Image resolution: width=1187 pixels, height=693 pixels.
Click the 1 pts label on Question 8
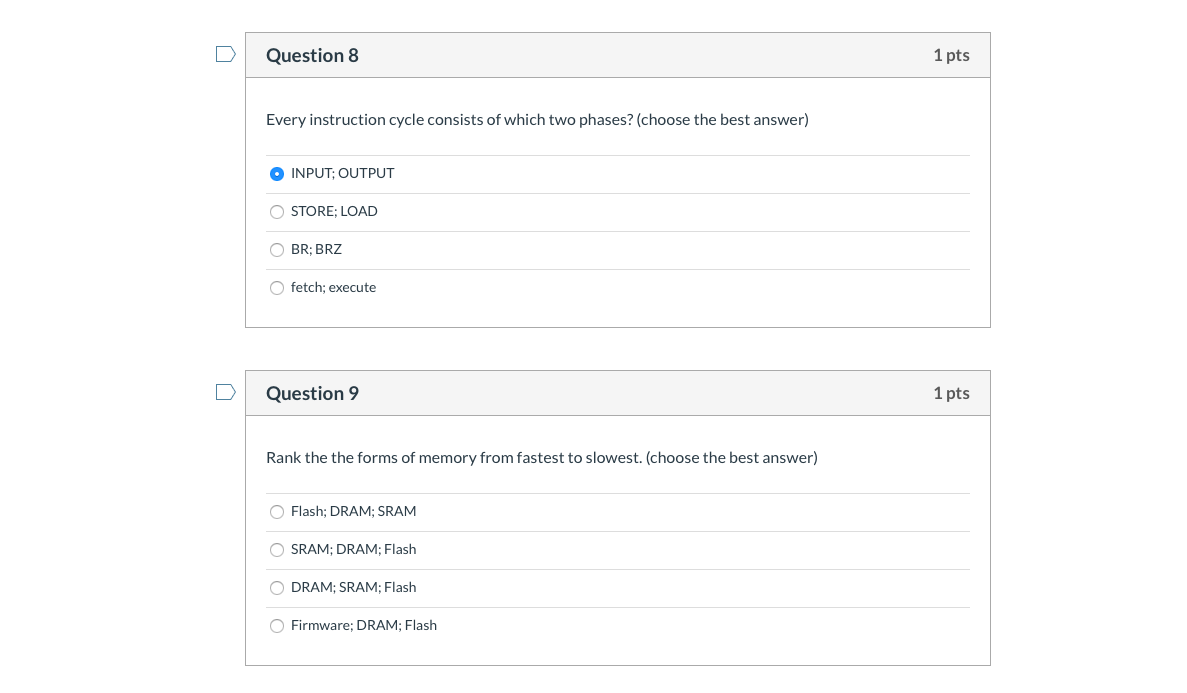951,55
